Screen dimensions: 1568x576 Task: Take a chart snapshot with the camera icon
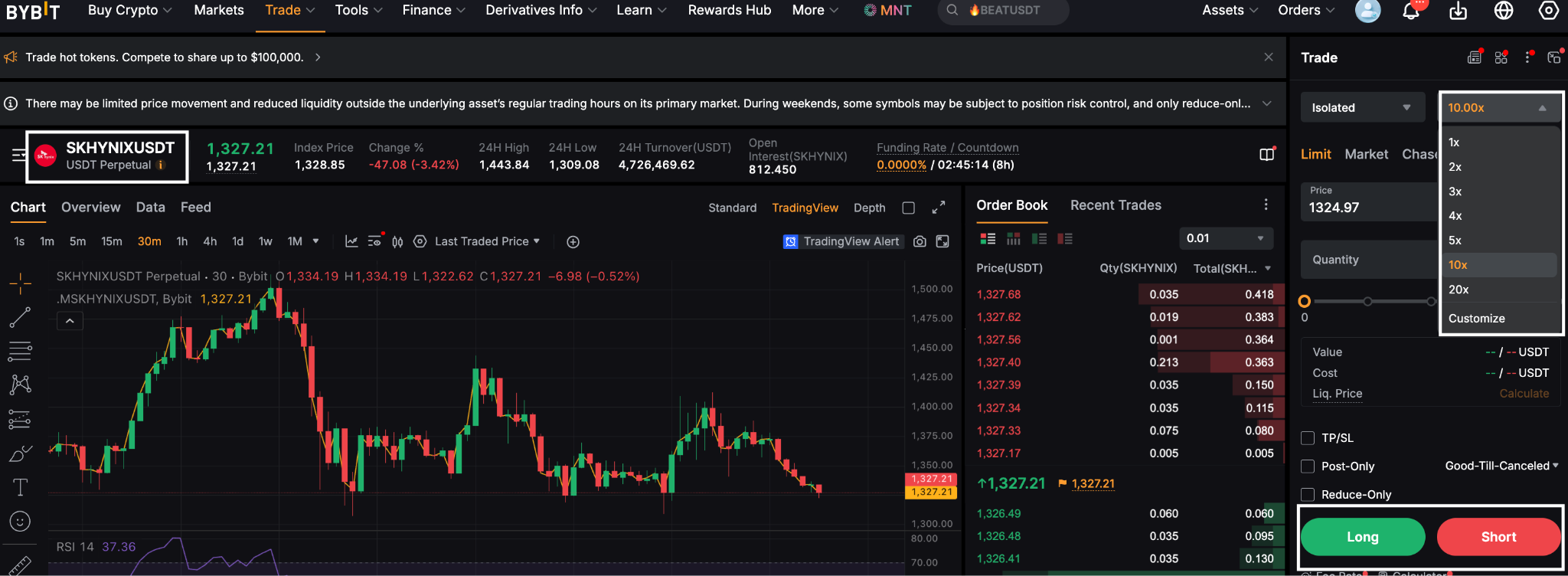pos(920,242)
